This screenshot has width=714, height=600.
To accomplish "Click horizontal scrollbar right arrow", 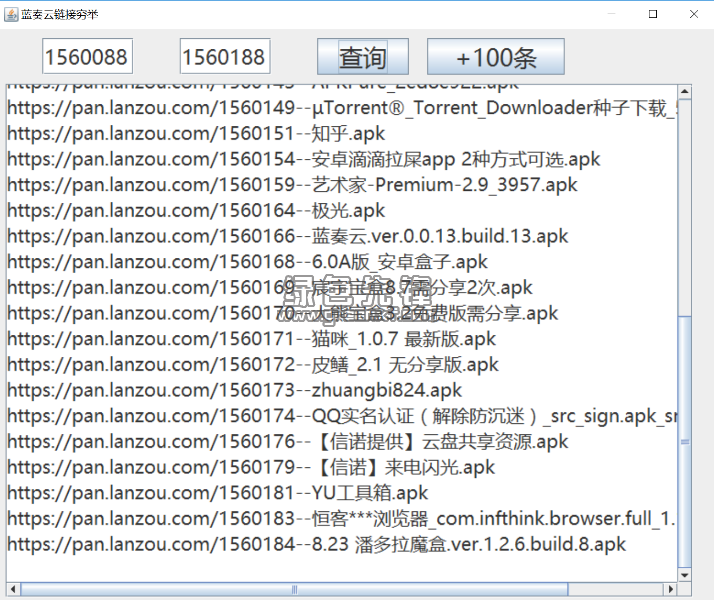I will pos(670,589).
